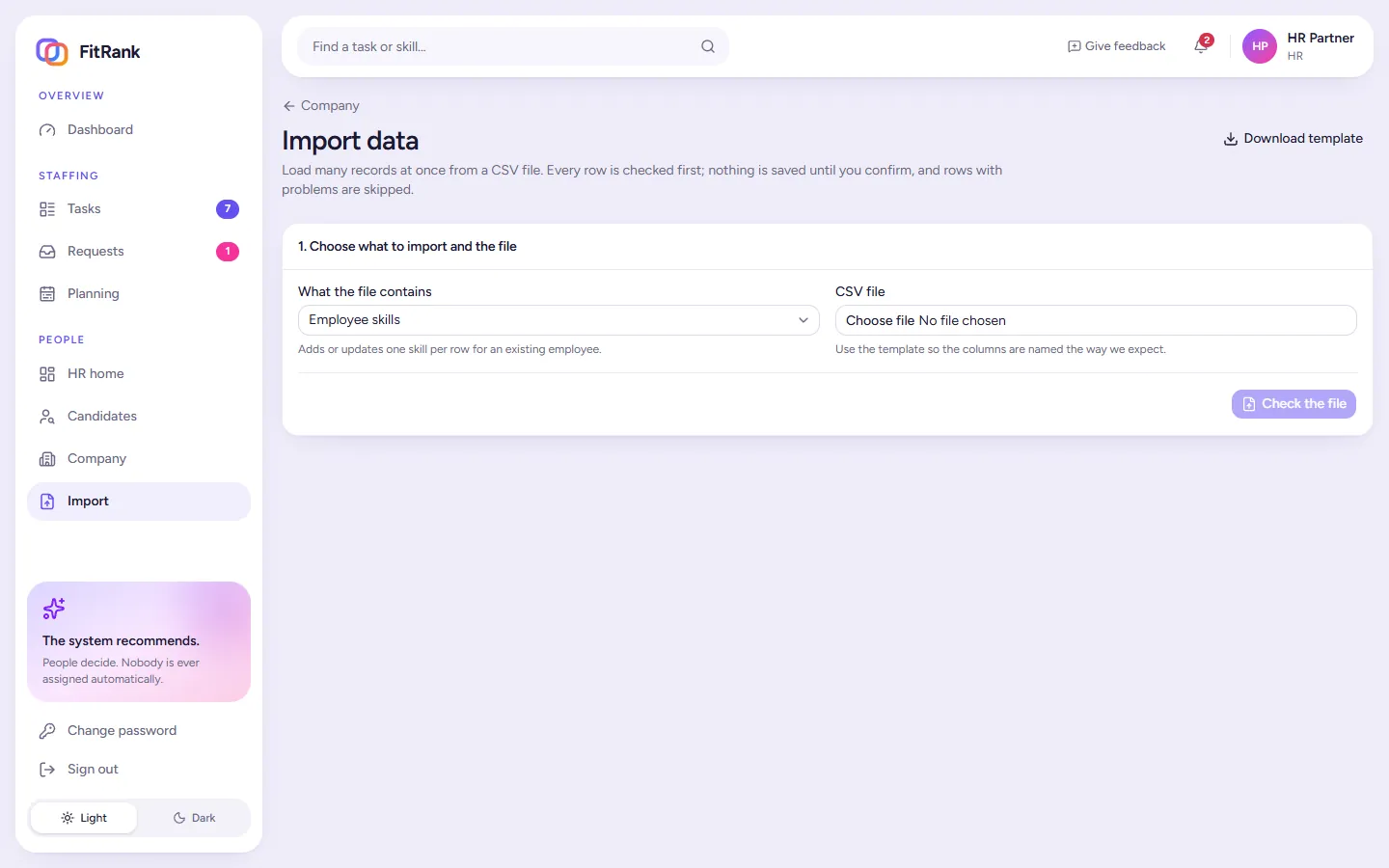Viewport: 1389px width, 868px height.
Task: Open Planning in the sidebar
Action: pos(139,294)
